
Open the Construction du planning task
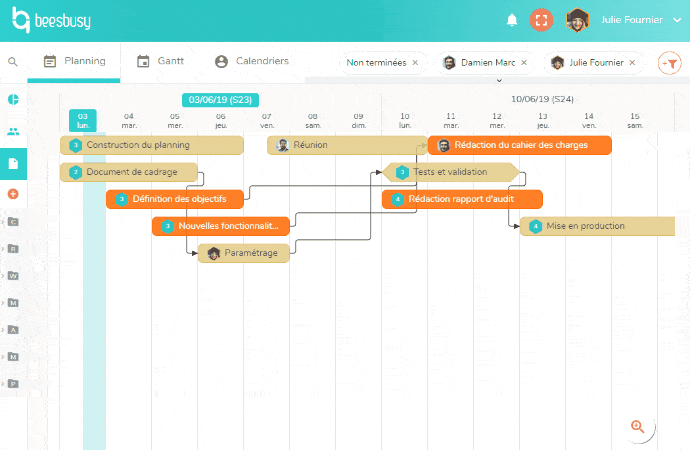(x=152, y=145)
